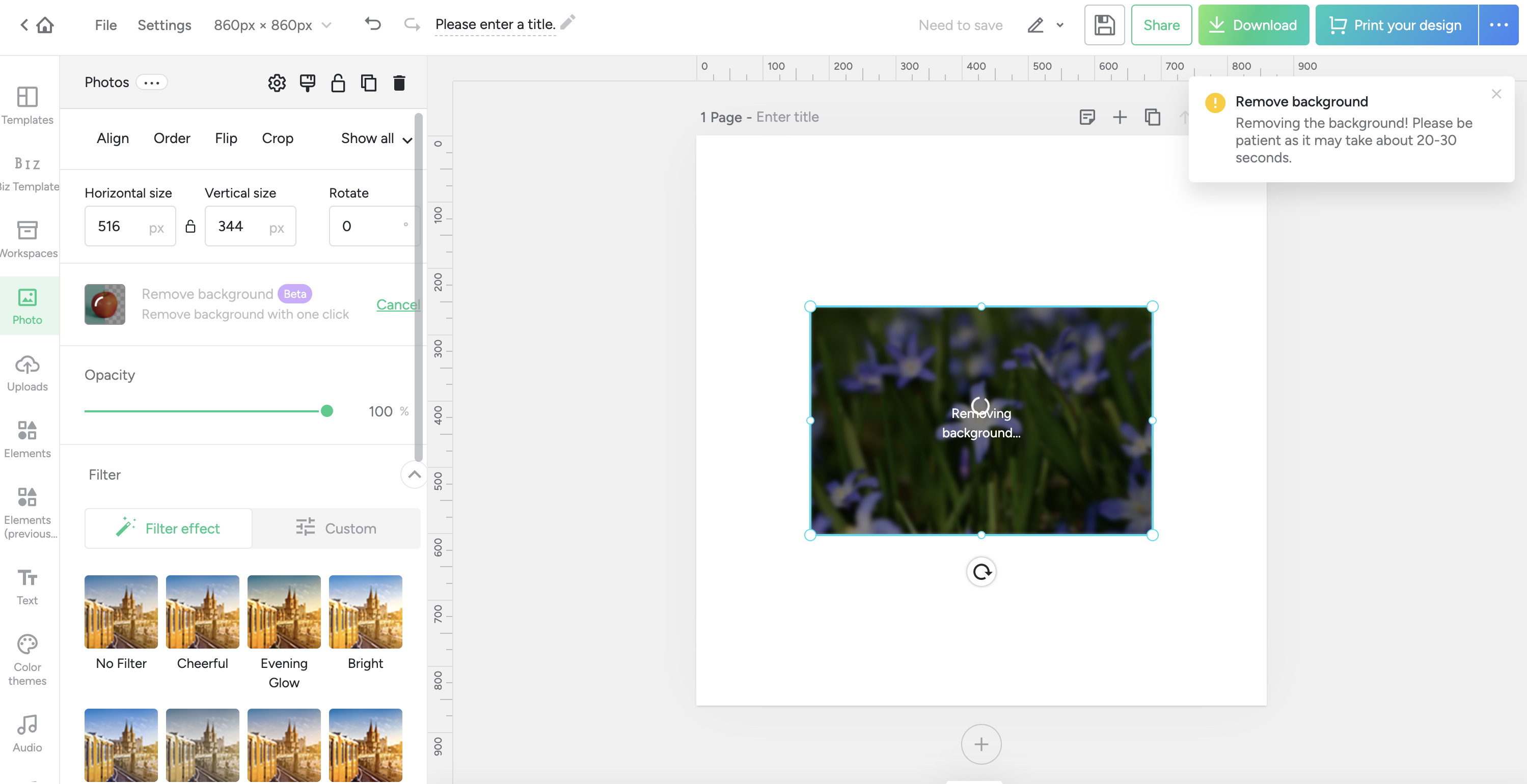Click the paint roller copy-style icon
The height and width of the screenshot is (784, 1527).
tap(307, 83)
